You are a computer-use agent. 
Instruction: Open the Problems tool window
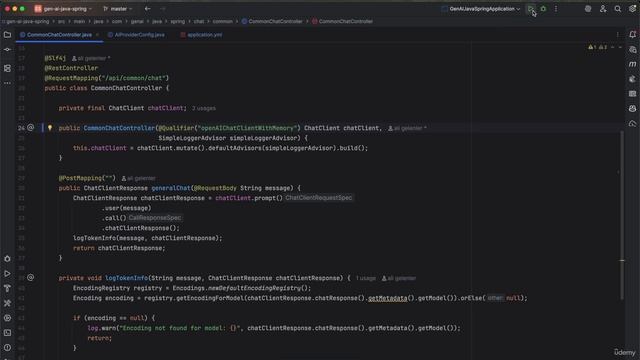(x=7, y=347)
